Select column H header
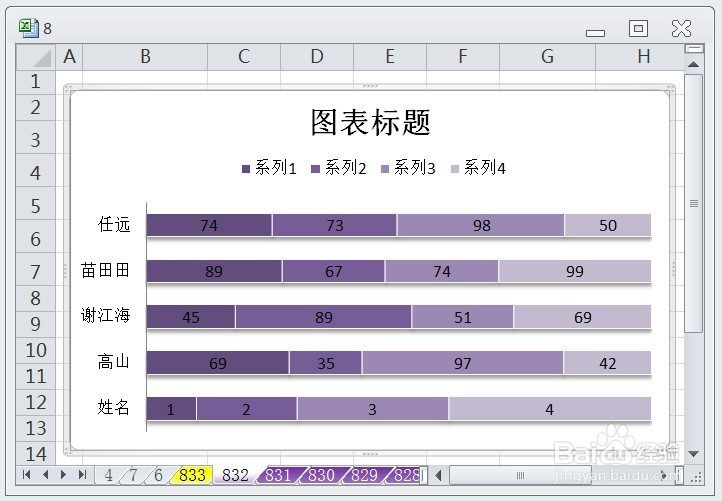Viewport: 722px width, 501px height. coord(640,57)
